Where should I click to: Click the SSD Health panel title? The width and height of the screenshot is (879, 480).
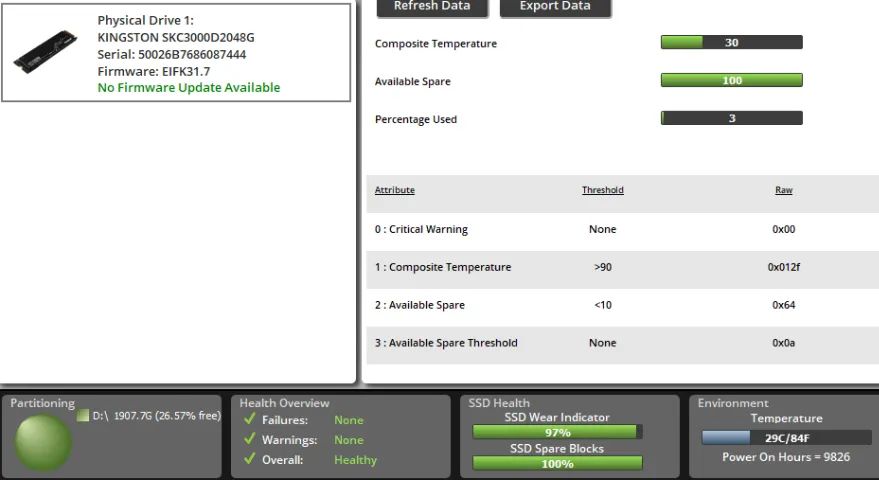pyautogui.click(x=499, y=403)
